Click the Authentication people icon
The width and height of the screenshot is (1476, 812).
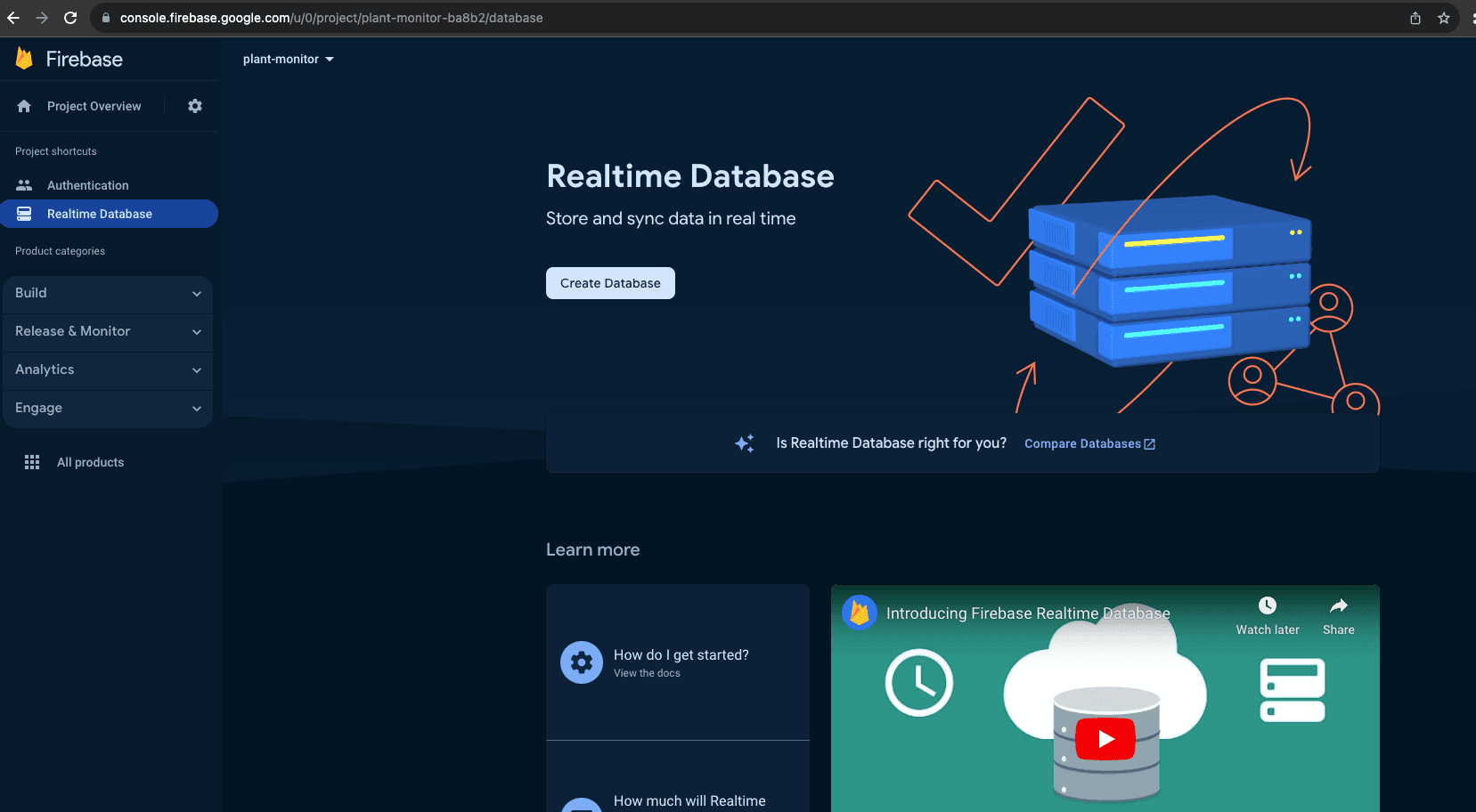(x=24, y=185)
